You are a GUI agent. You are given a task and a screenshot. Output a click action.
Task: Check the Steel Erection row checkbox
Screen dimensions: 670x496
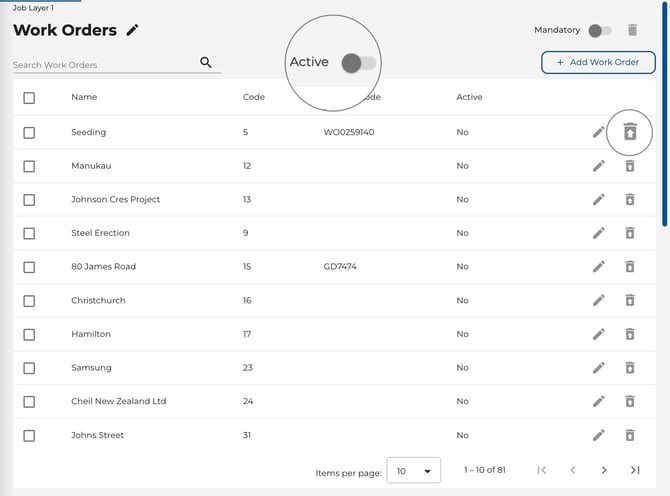29,233
